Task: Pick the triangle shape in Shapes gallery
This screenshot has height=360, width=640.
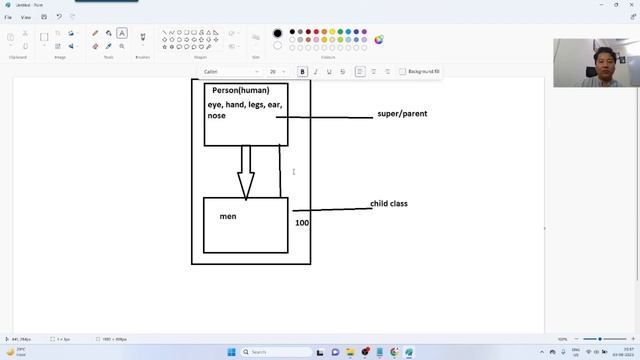Action: [209, 32]
